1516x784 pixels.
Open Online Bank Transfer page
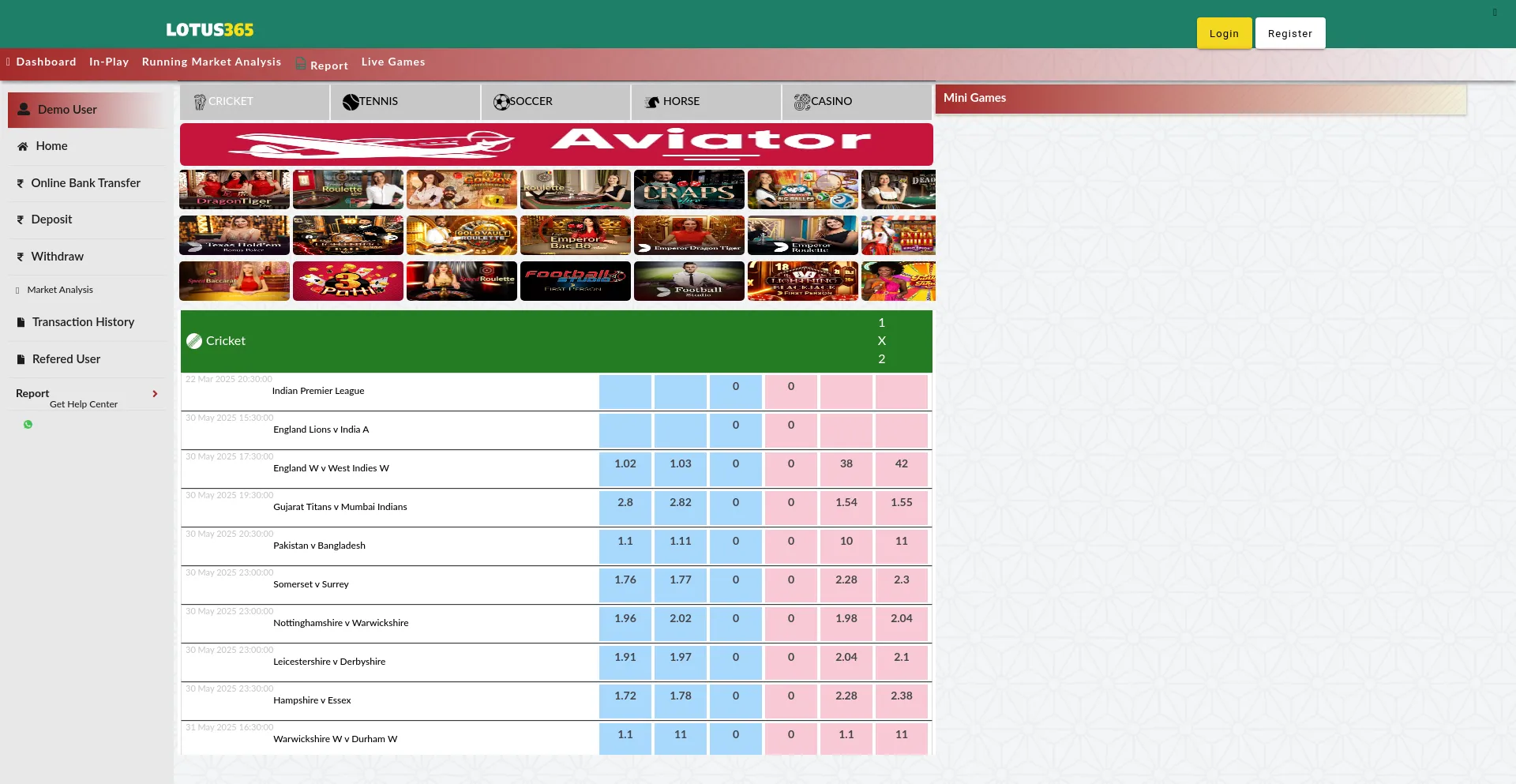[86, 183]
